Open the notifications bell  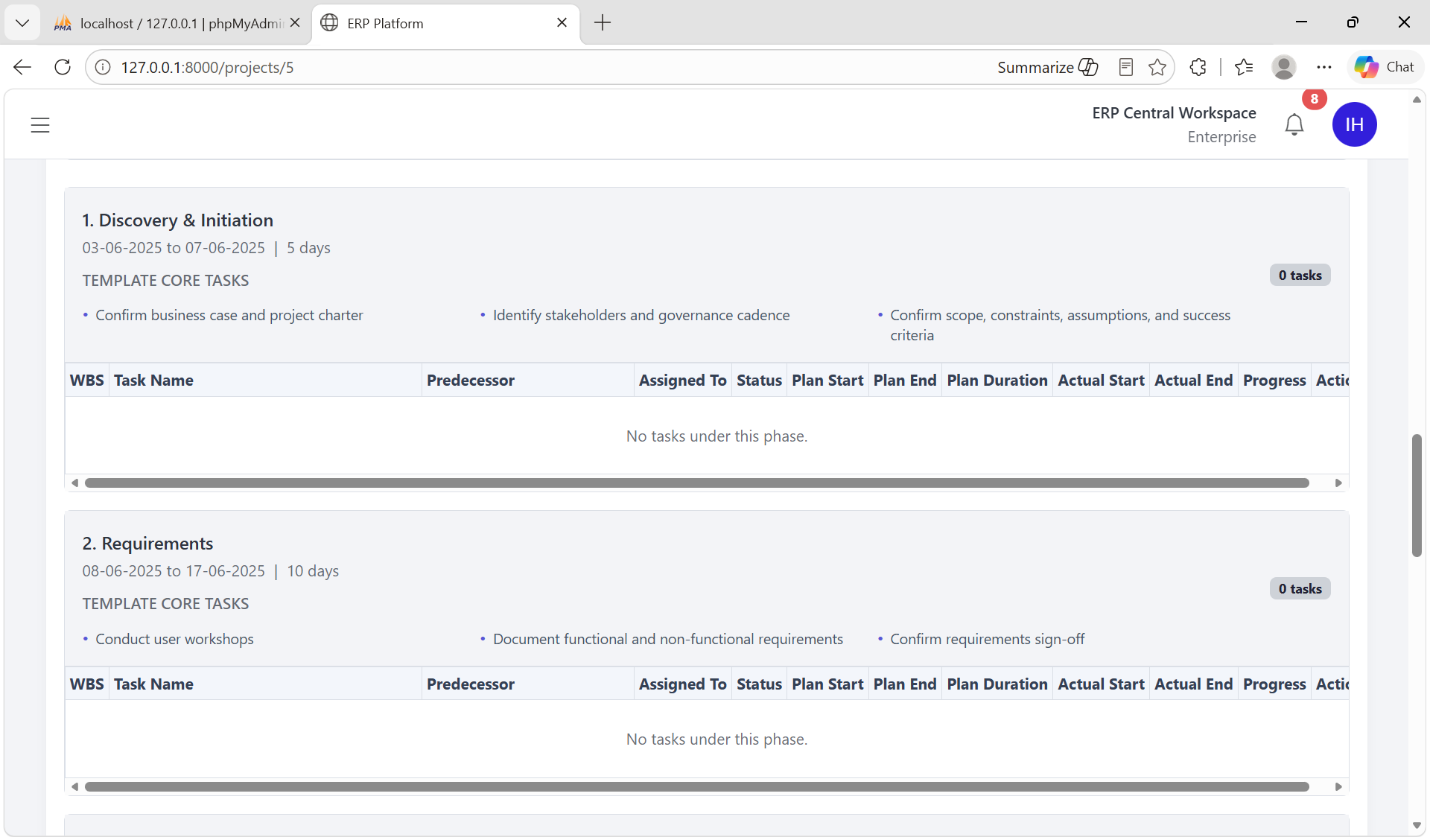point(1294,124)
